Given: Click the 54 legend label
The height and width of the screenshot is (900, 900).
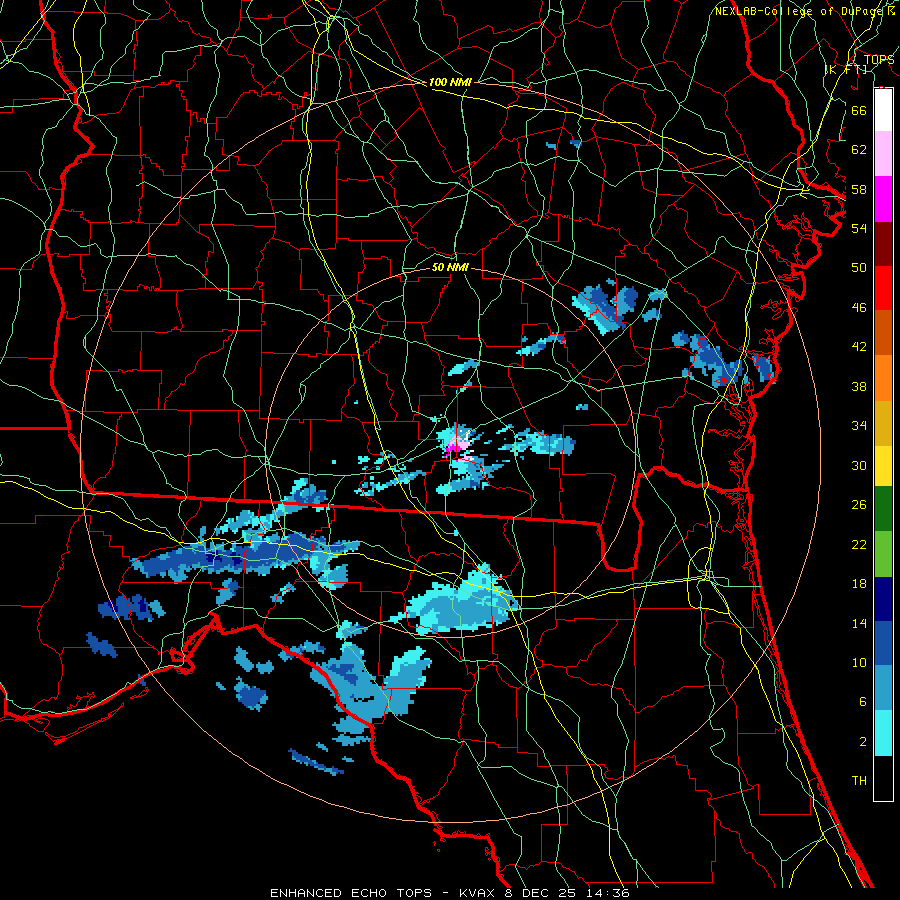Looking at the screenshot, I should [859, 228].
